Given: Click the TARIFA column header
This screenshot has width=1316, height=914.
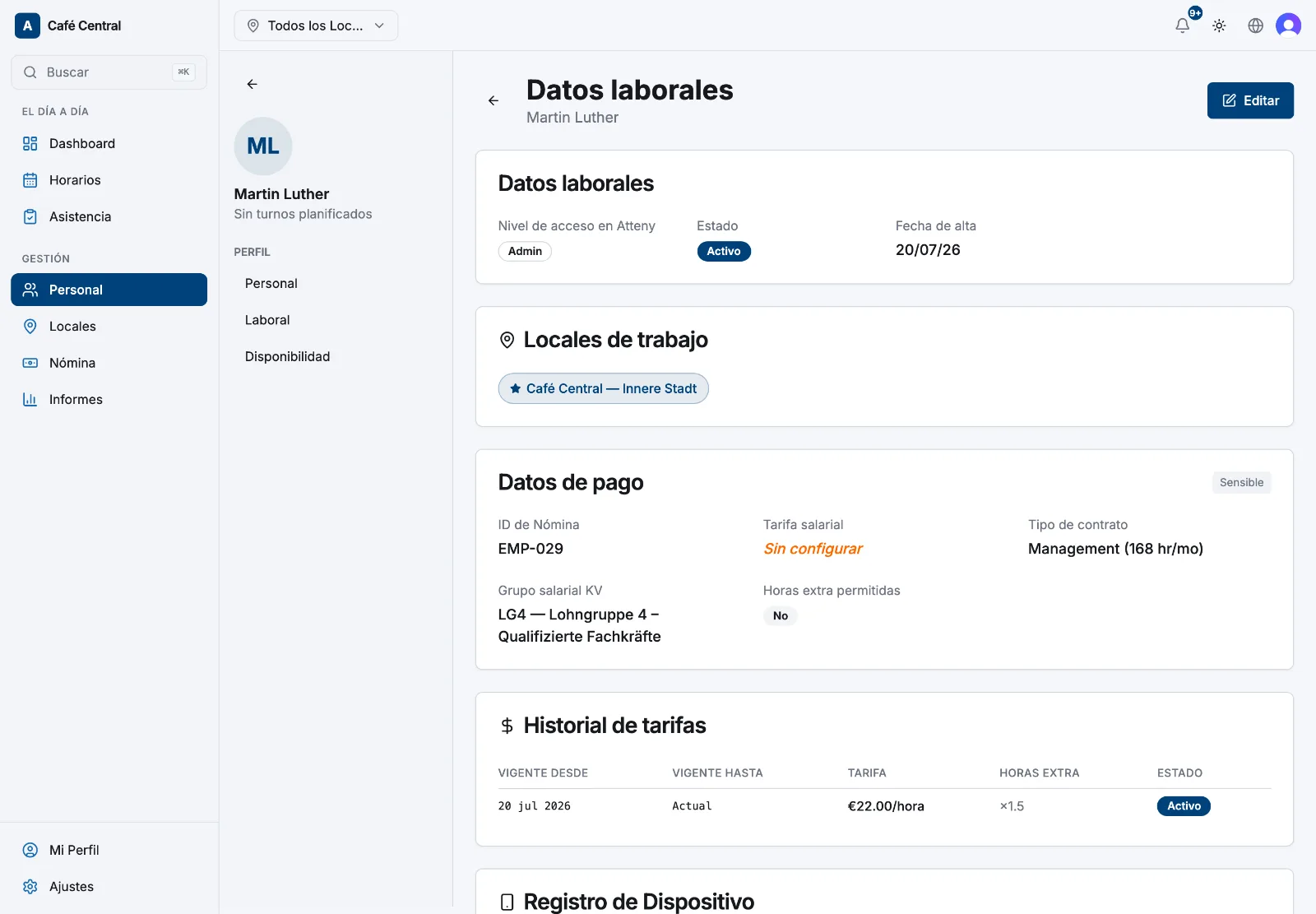Looking at the screenshot, I should (867, 773).
